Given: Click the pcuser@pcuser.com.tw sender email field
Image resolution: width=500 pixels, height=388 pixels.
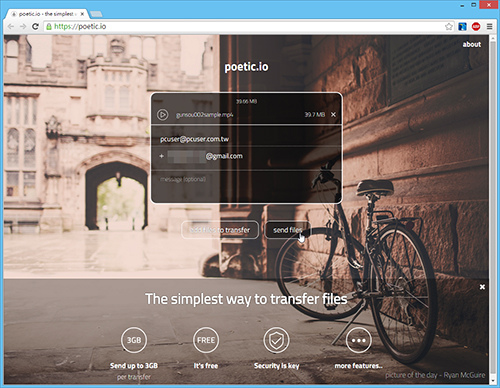Looking at the screenshot, I should (247, 139).
